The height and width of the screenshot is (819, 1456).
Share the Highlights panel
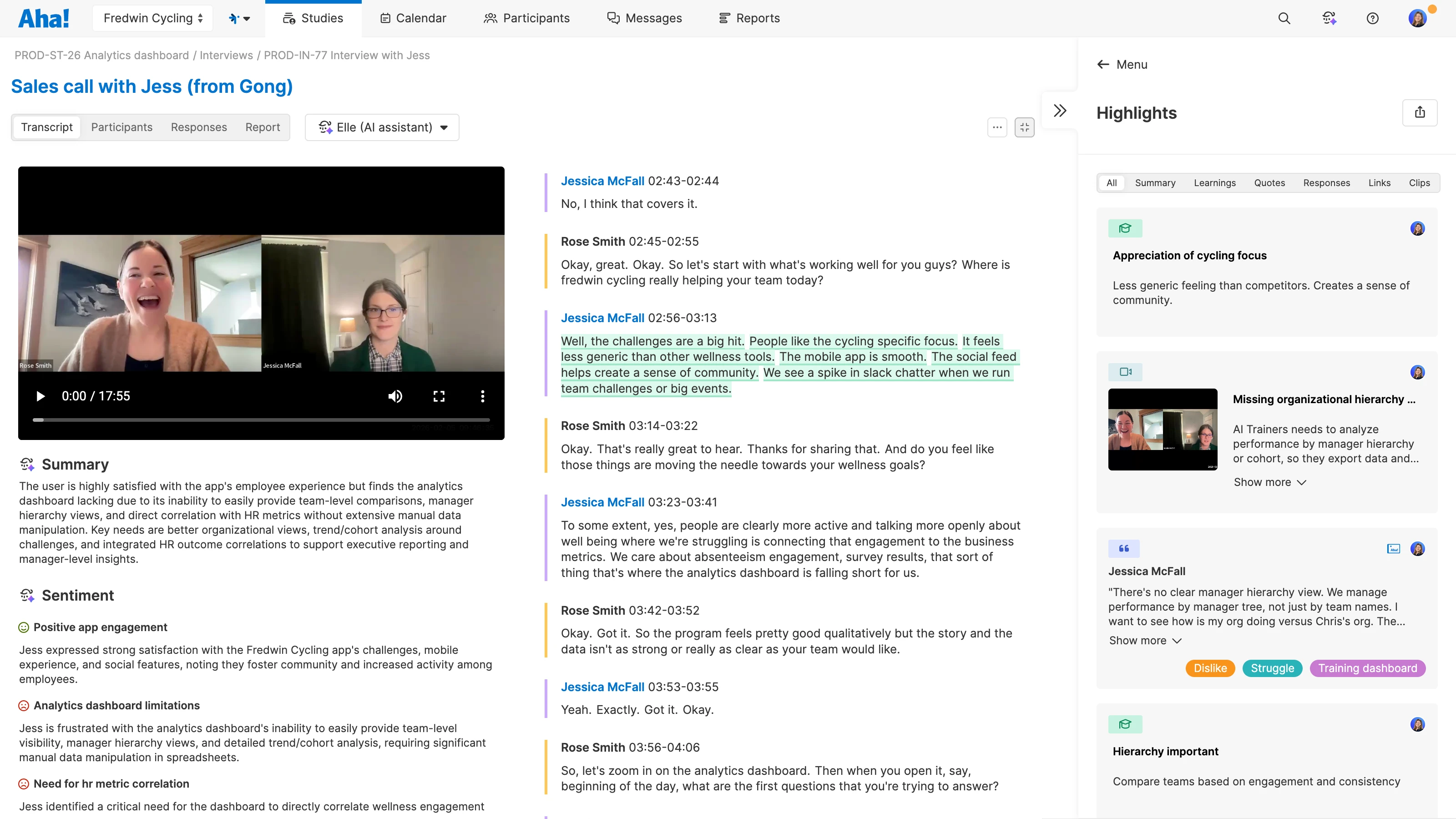[1421, 112]
